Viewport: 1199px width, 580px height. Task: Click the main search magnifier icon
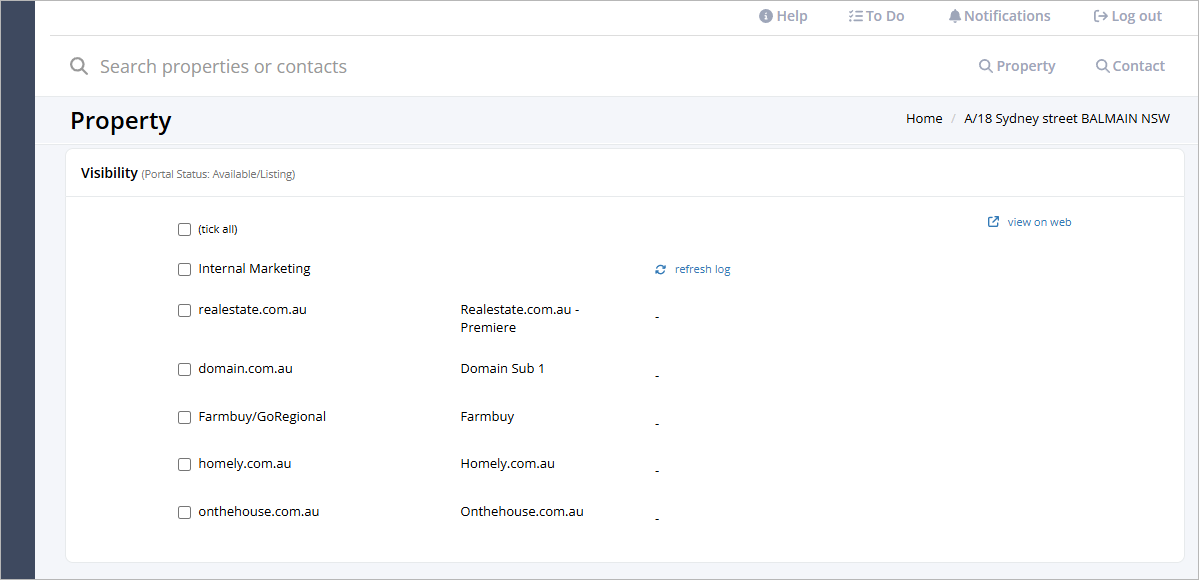pyautogui.click(x=79, y=66)
